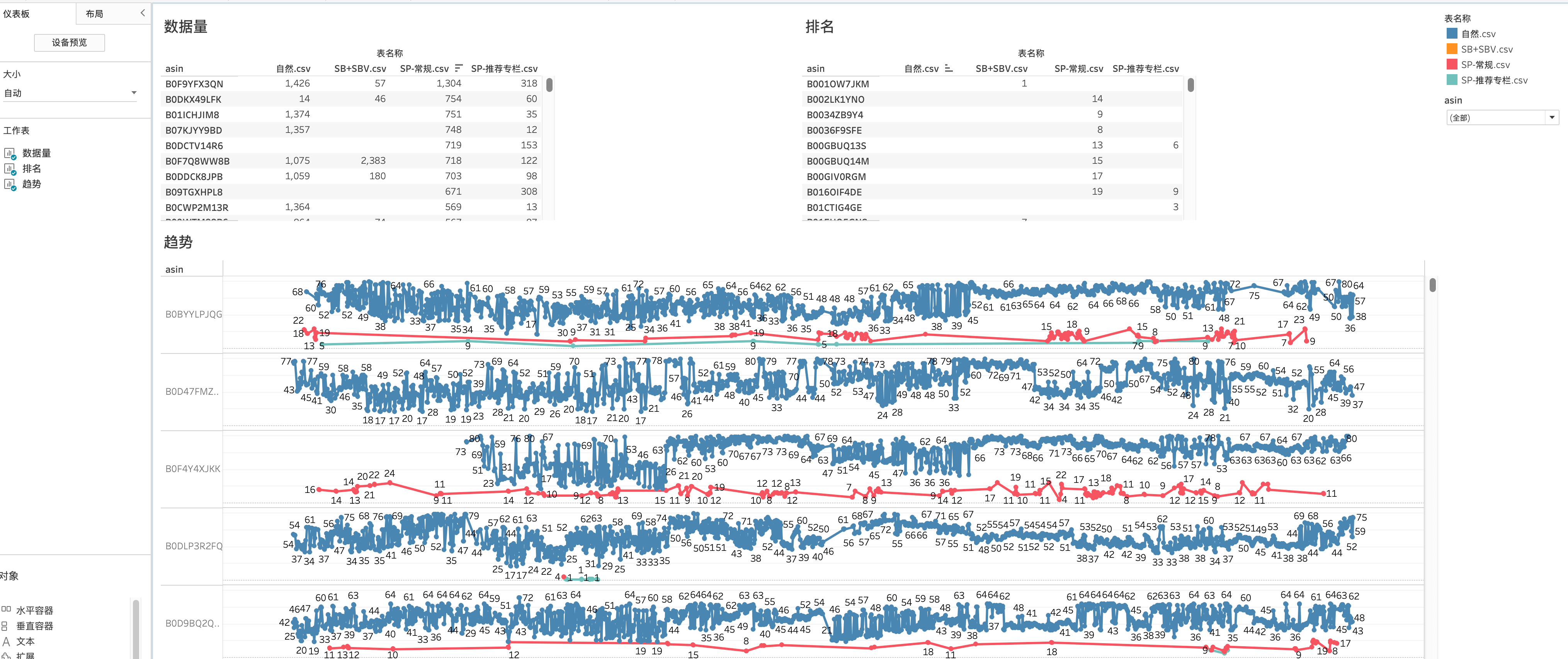Select row B016OIF4DE in the 排名 table
The image size is (1568, 659).
[x=993, y=192]
